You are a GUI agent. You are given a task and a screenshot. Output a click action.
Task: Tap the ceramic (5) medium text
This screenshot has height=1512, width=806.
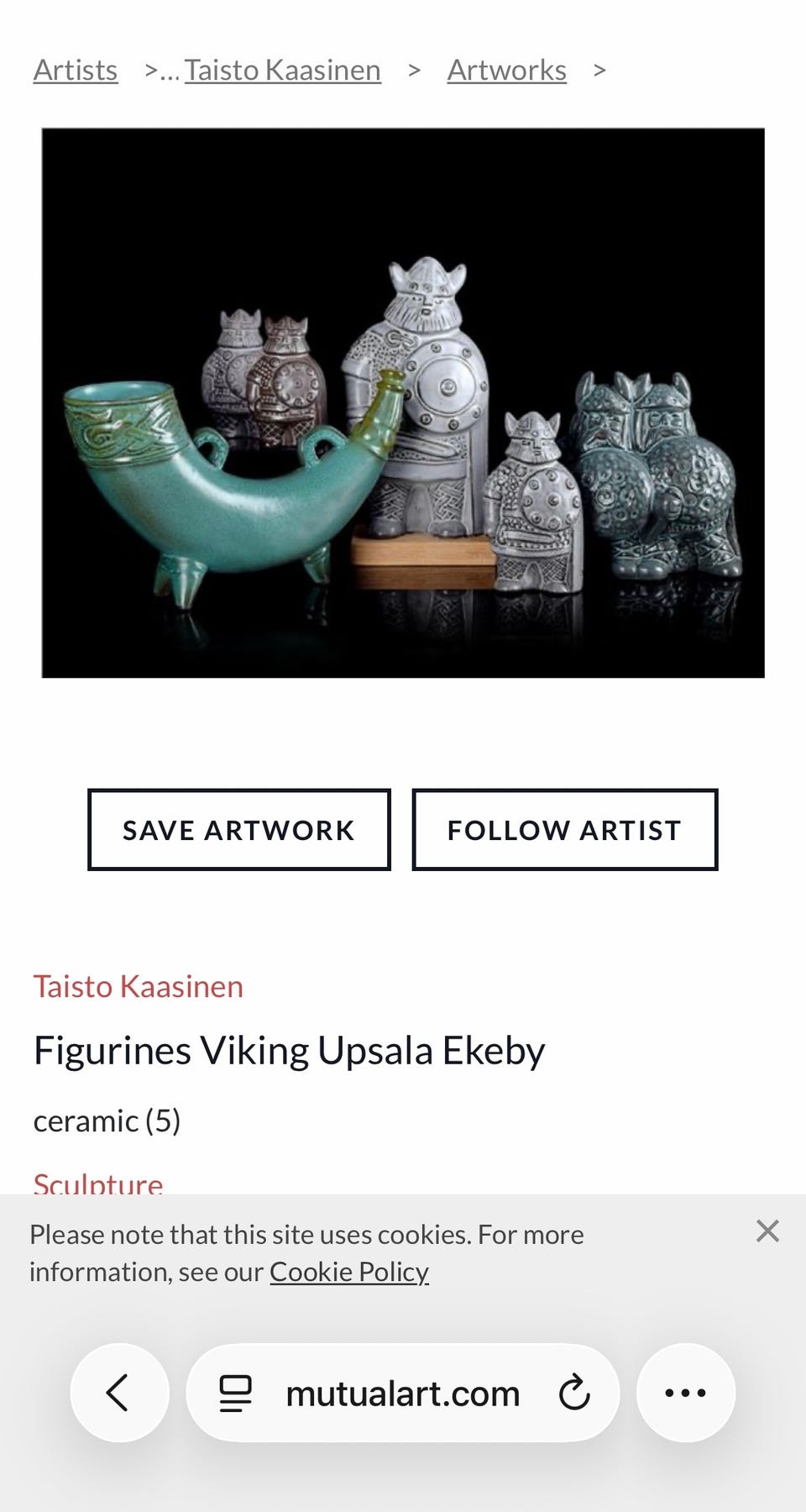click(107, 1121)
